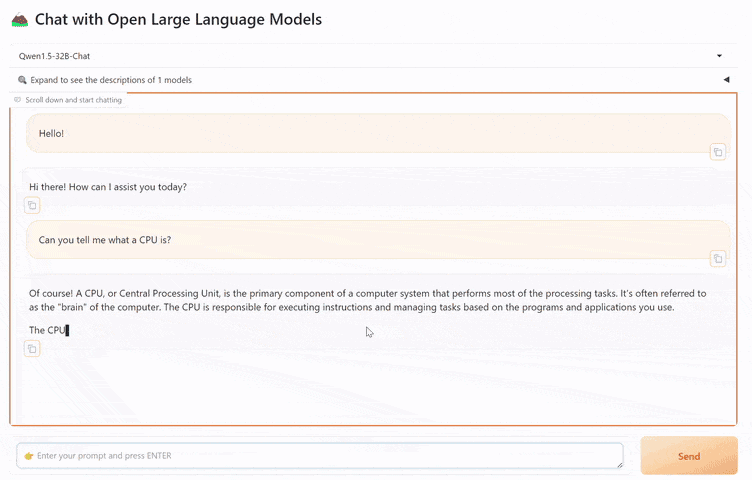Copy the "Hello!" message
752x480 pixels.
pyautogui.click(x=717, y=152)
